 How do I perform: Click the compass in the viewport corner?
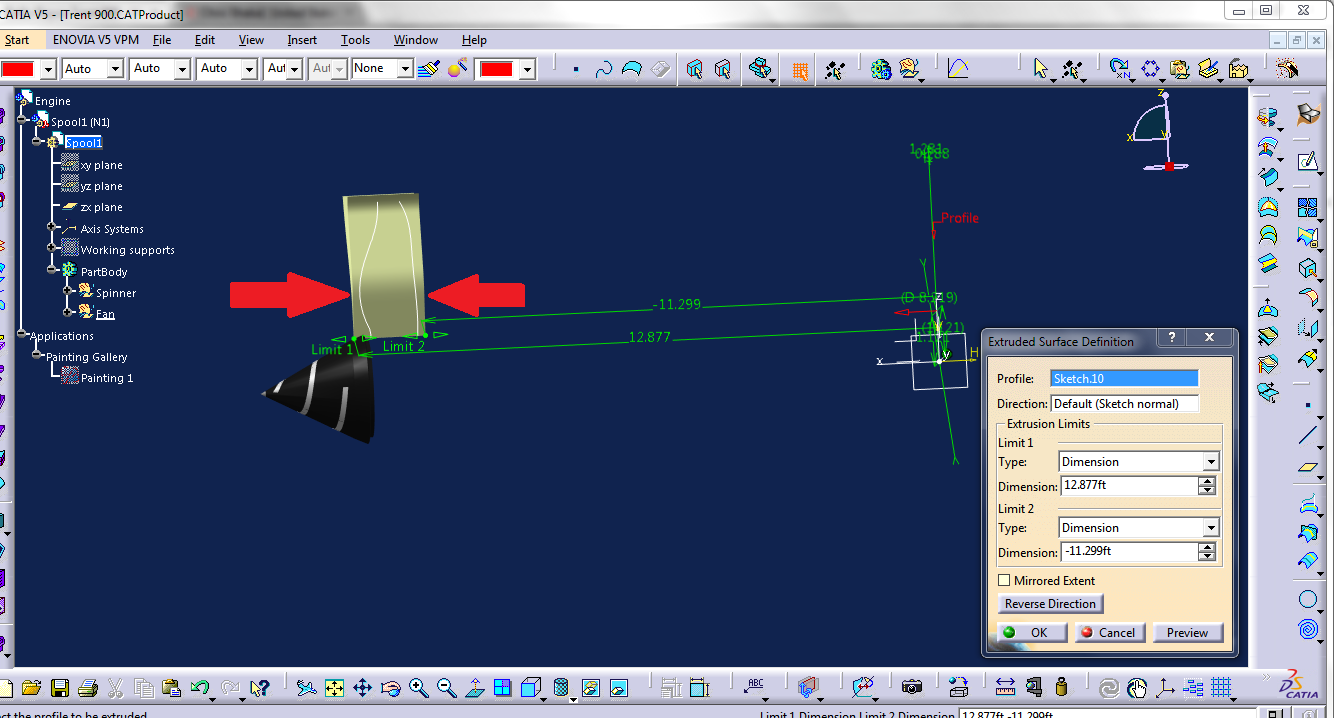[x=1160, y=132]
